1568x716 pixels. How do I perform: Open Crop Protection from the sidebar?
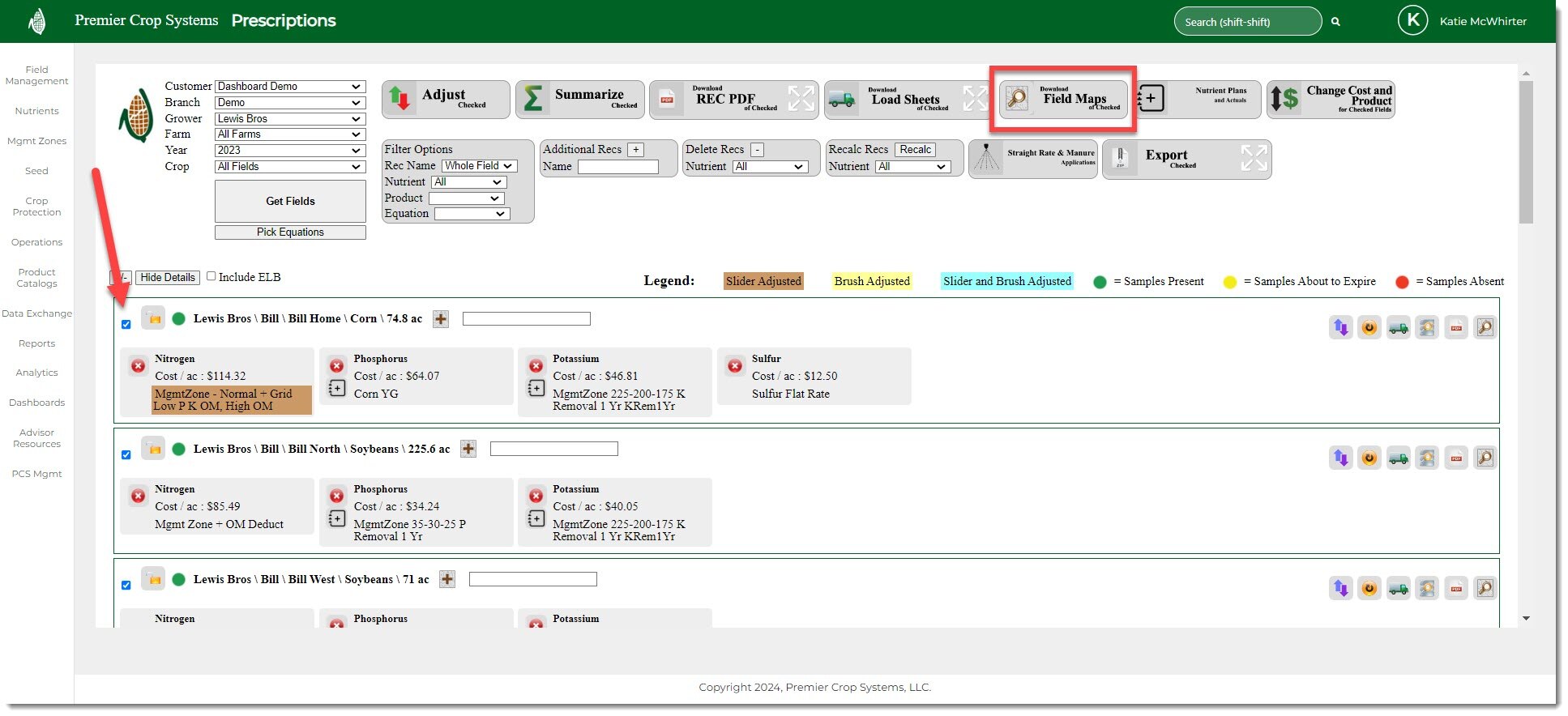pos(36,207)
